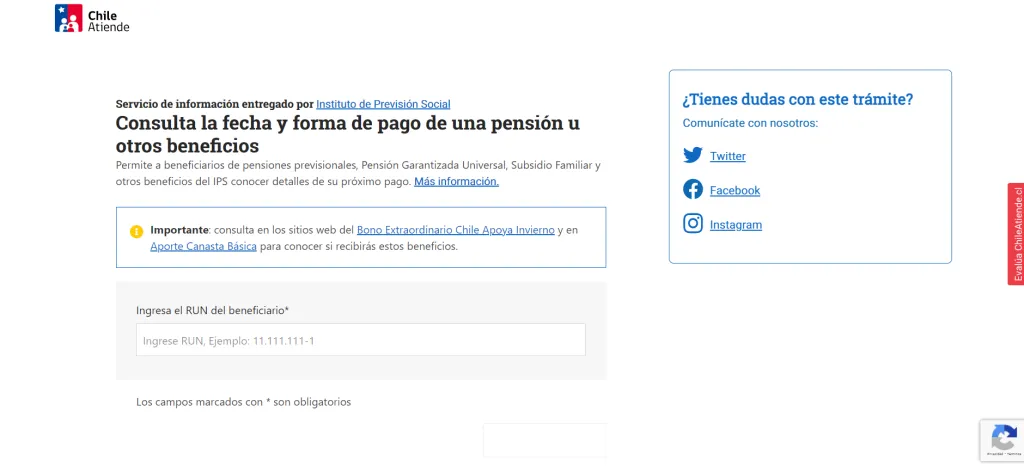The image size is (1024, 466).
Task: Follow the Más información link
Action: coord(456,181)
